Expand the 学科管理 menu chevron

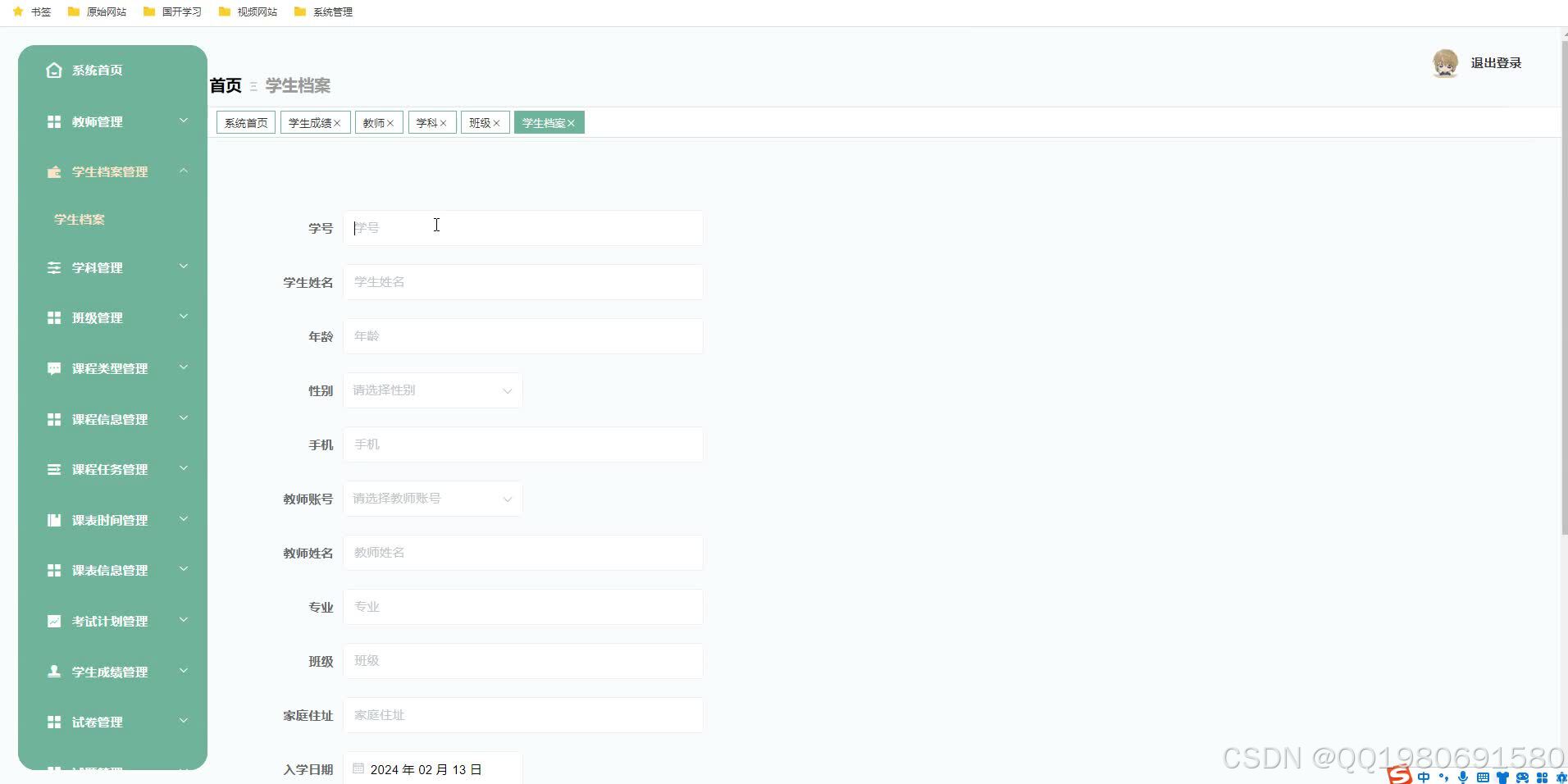pos(184,267)
